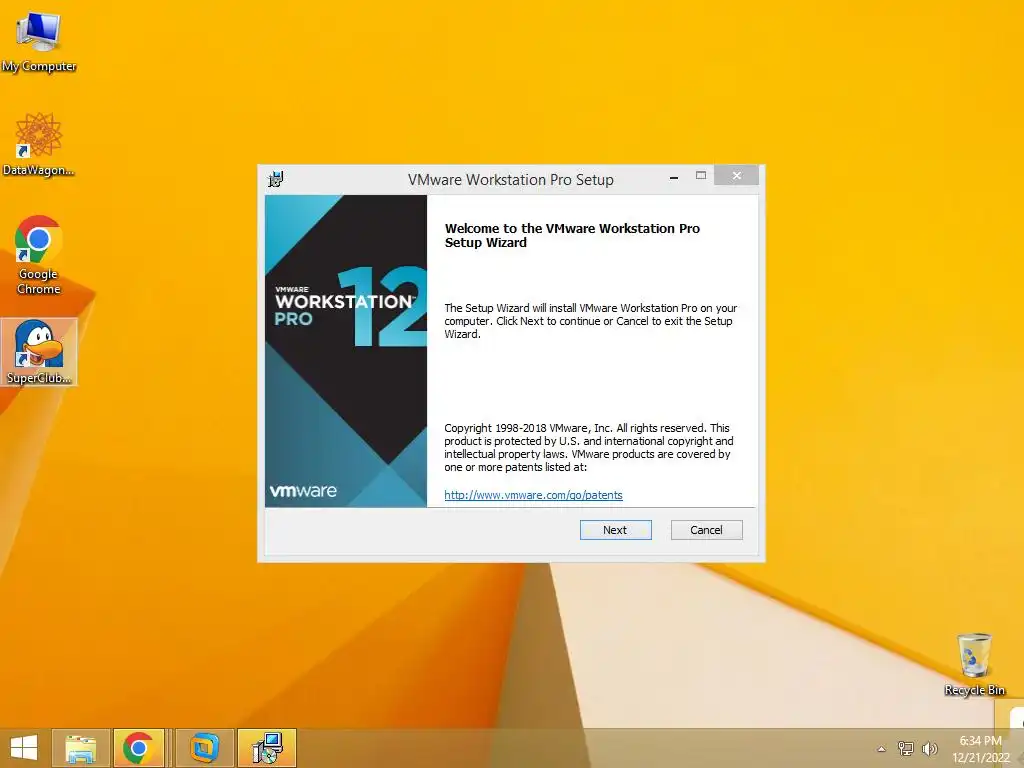The width and height of the screenshot is (1024, 768).
Task: Click the Workstation Pro 12 banner image
Action: [345, 351]
